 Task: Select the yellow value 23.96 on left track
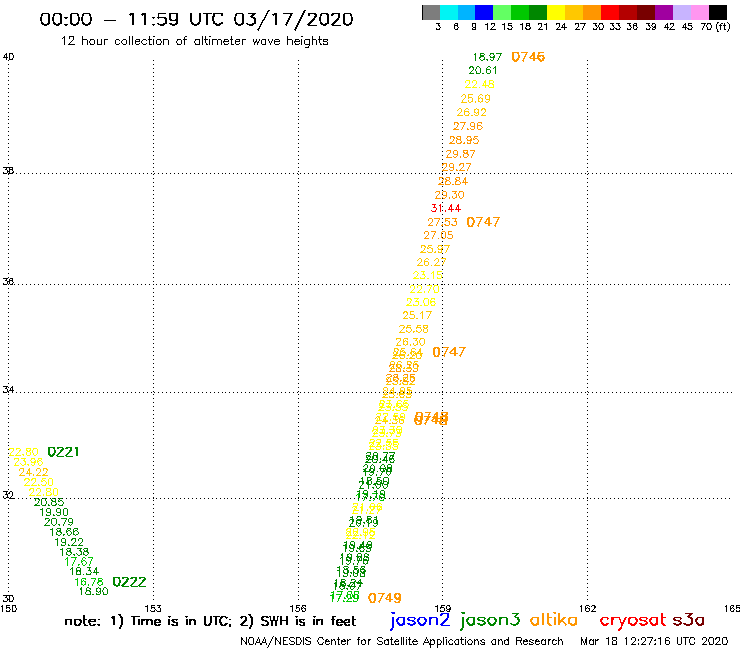click(28, 462)
